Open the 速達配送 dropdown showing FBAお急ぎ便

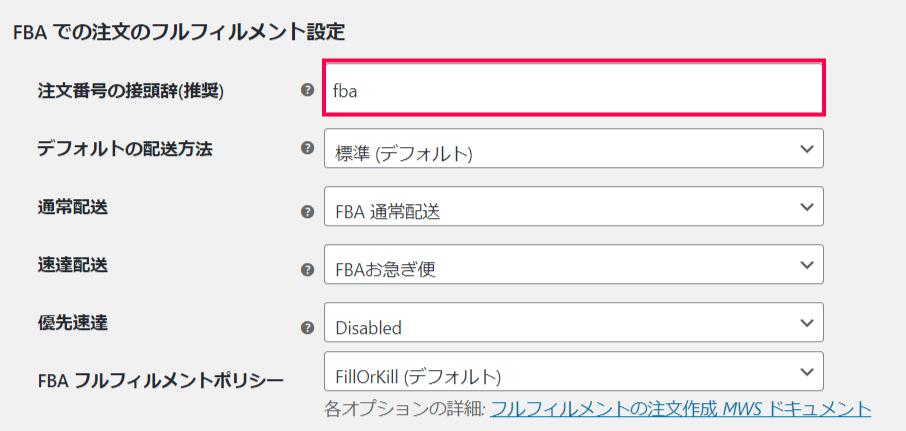tap(574, 264)
